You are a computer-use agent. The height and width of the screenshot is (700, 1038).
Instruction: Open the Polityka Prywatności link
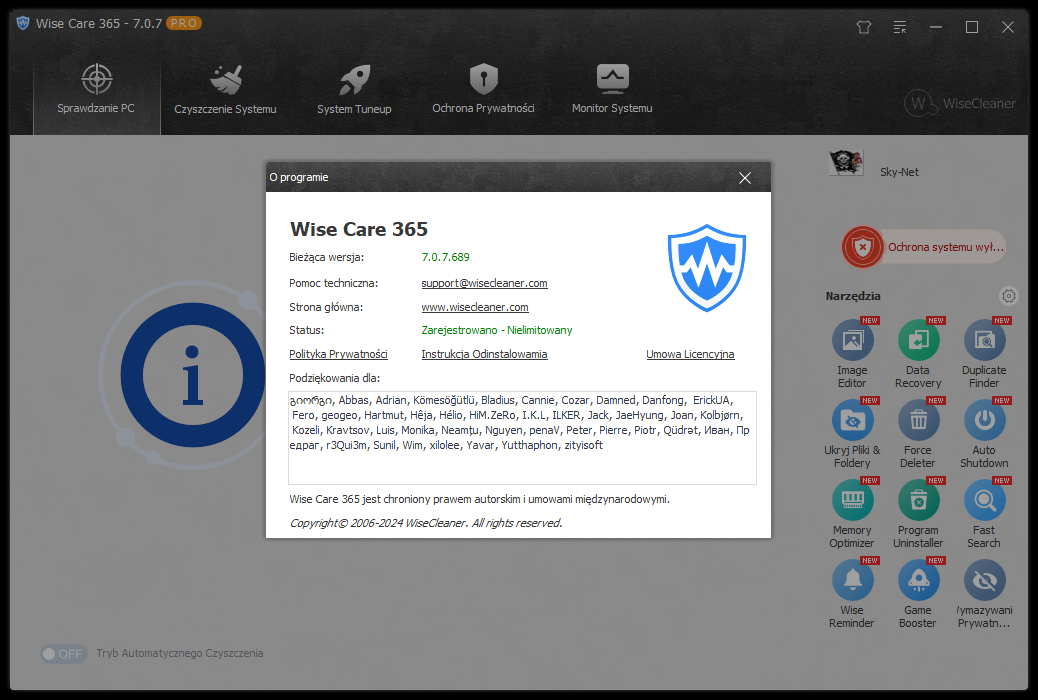point(338,354)
